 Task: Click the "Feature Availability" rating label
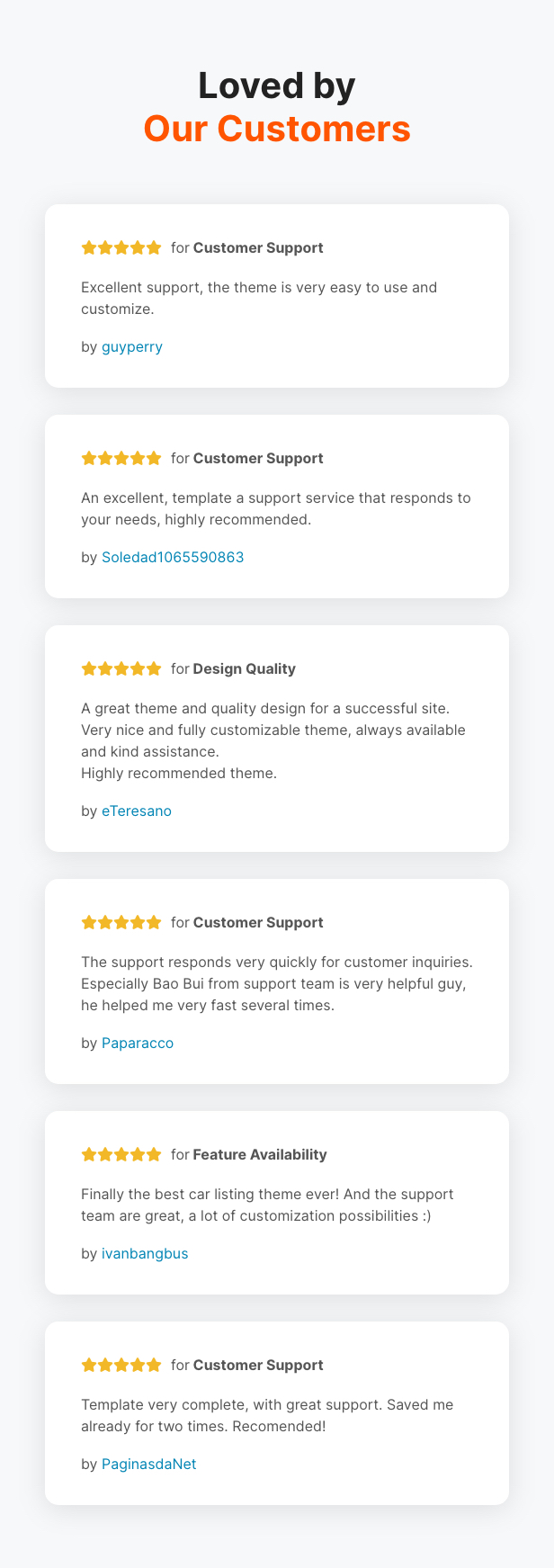coord(260,1154)
